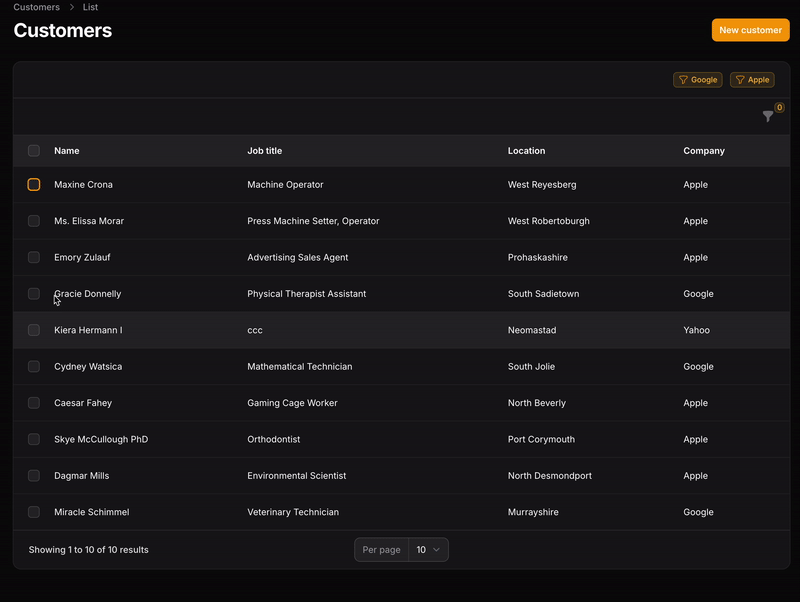Go to Customers breadcrumb link
Screen dimensions: 800x602
click(x=36, y=7)
